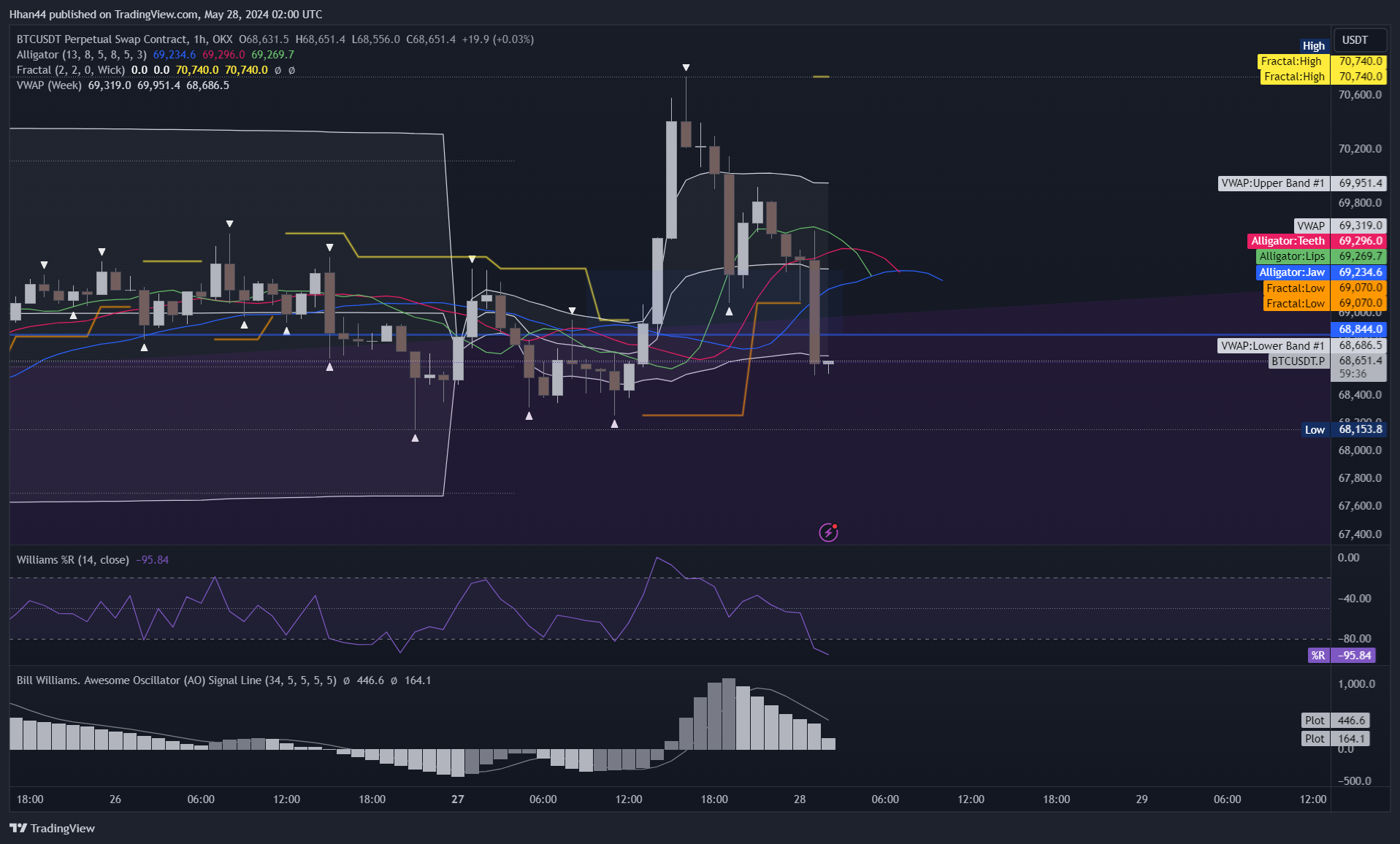1400x844 pixels.
Task: Click 70,200.0 on the price axis
Action: click(x=1359, y=149)
